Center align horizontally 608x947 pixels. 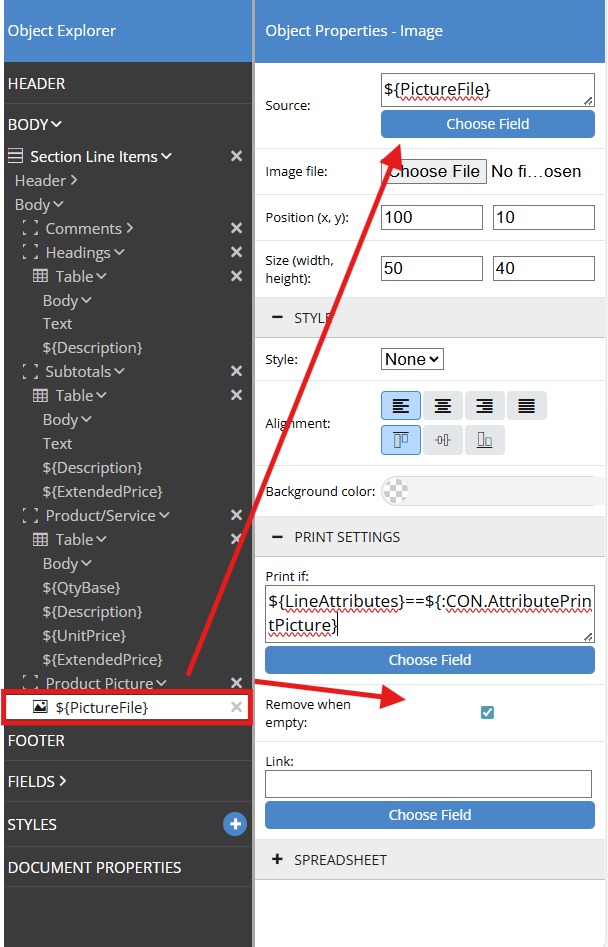click(x=443, y=405)
